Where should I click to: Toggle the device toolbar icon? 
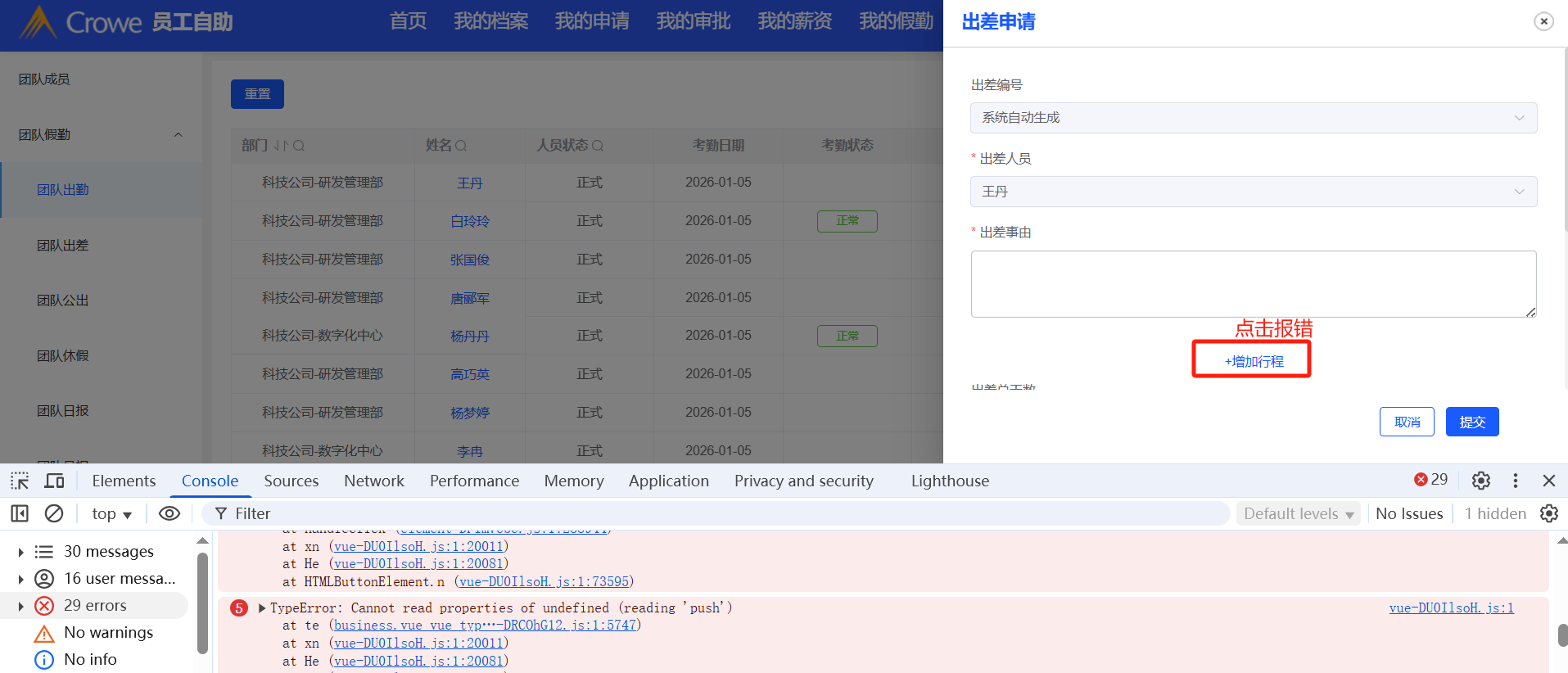point(55,481)
